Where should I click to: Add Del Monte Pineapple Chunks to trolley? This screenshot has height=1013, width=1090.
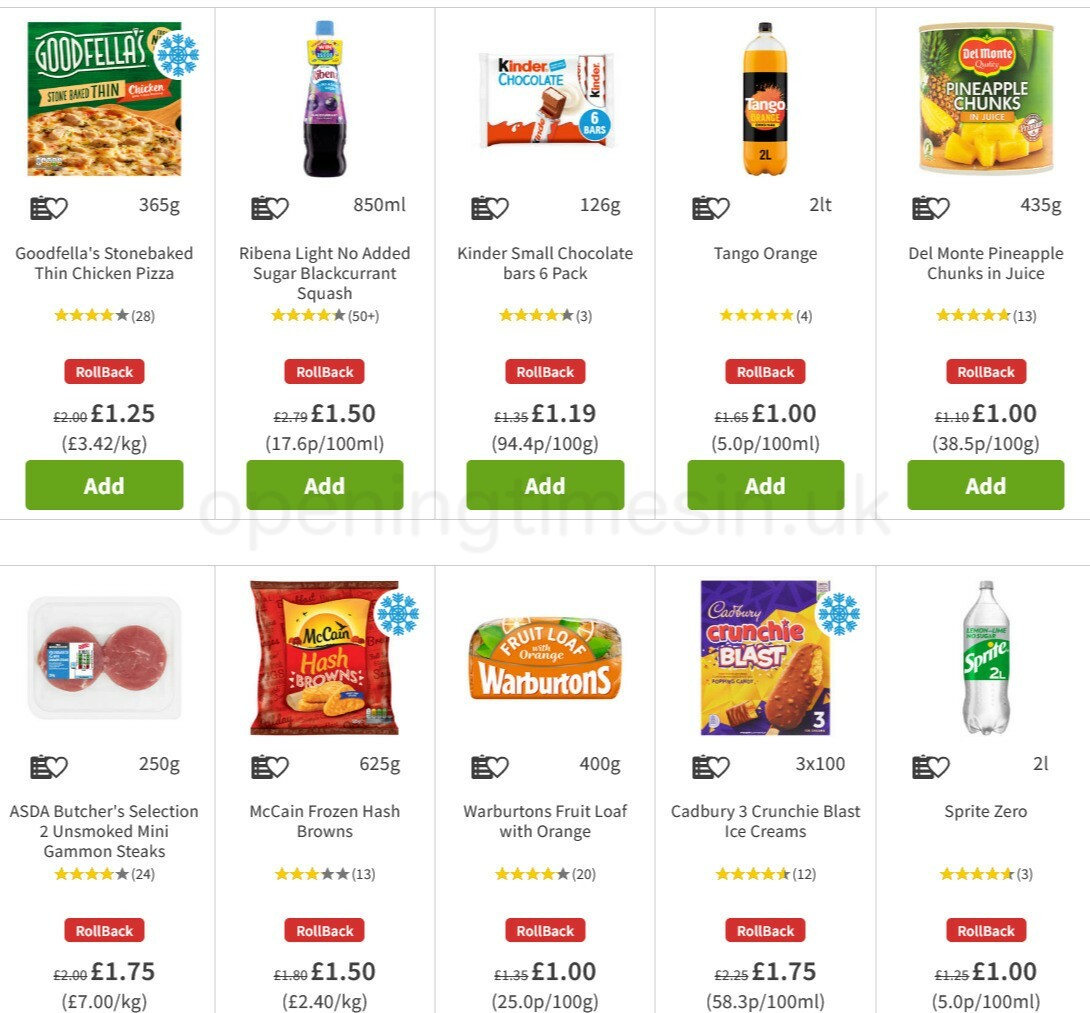(x=986, y=485)
